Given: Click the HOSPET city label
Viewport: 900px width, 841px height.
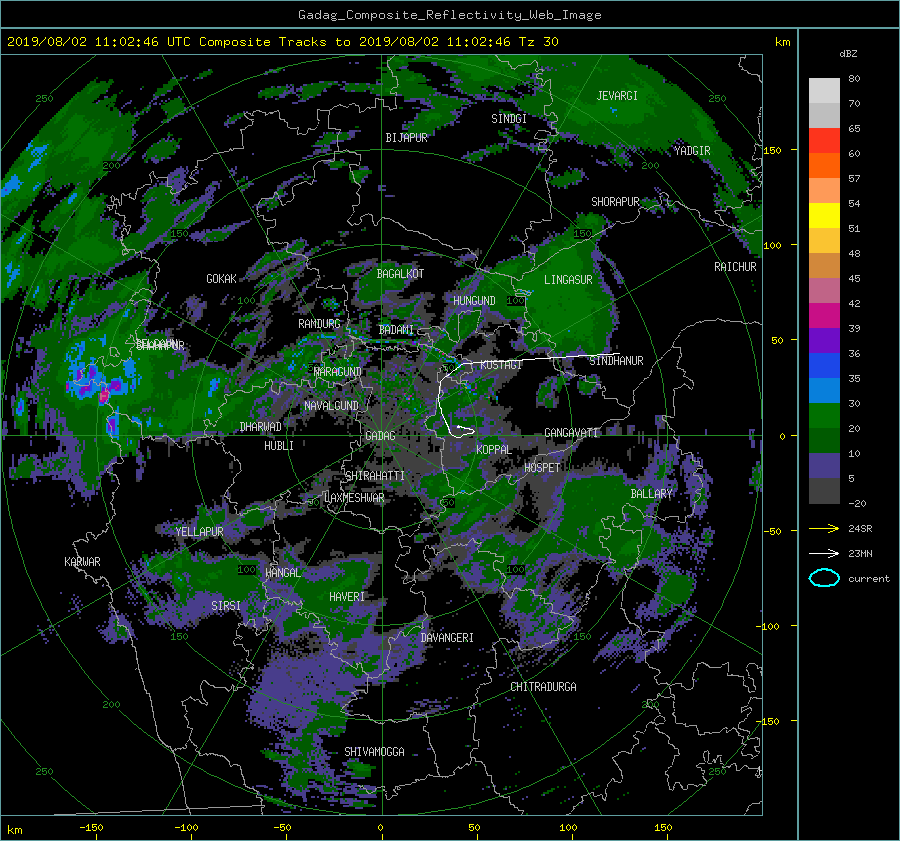Looking at the screenshot, I should (542, 468).
